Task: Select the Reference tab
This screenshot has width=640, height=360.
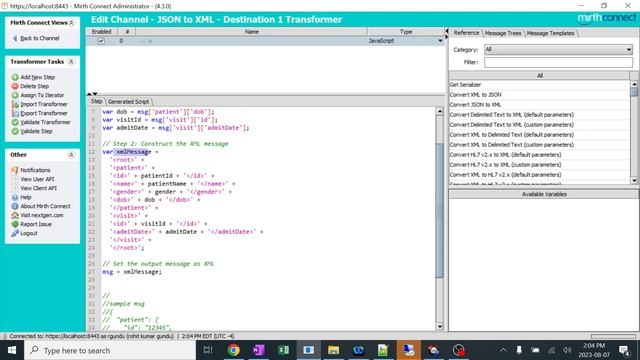Action: click(467, 33)
